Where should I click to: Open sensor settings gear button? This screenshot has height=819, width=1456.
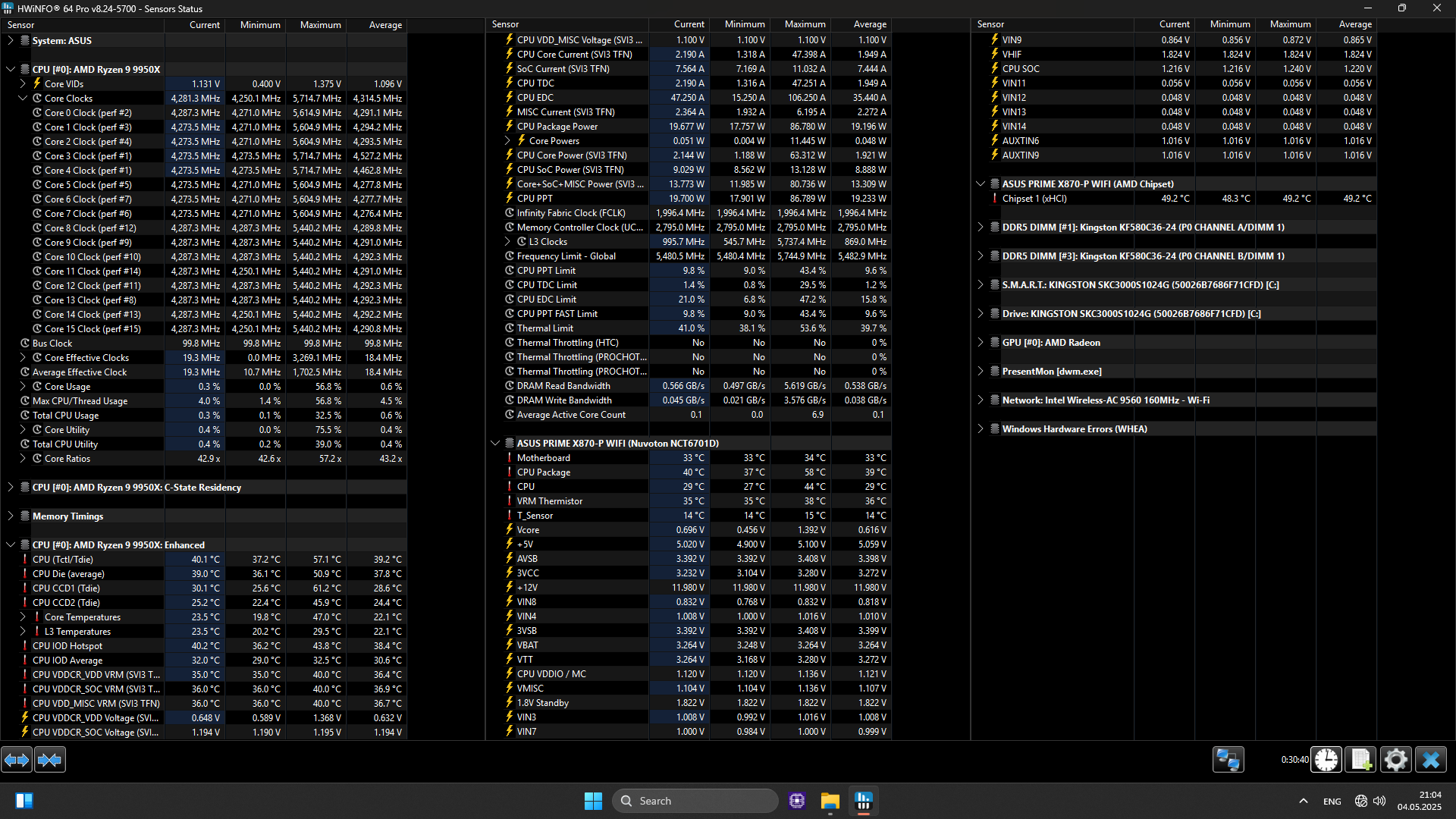[1395, 759]
